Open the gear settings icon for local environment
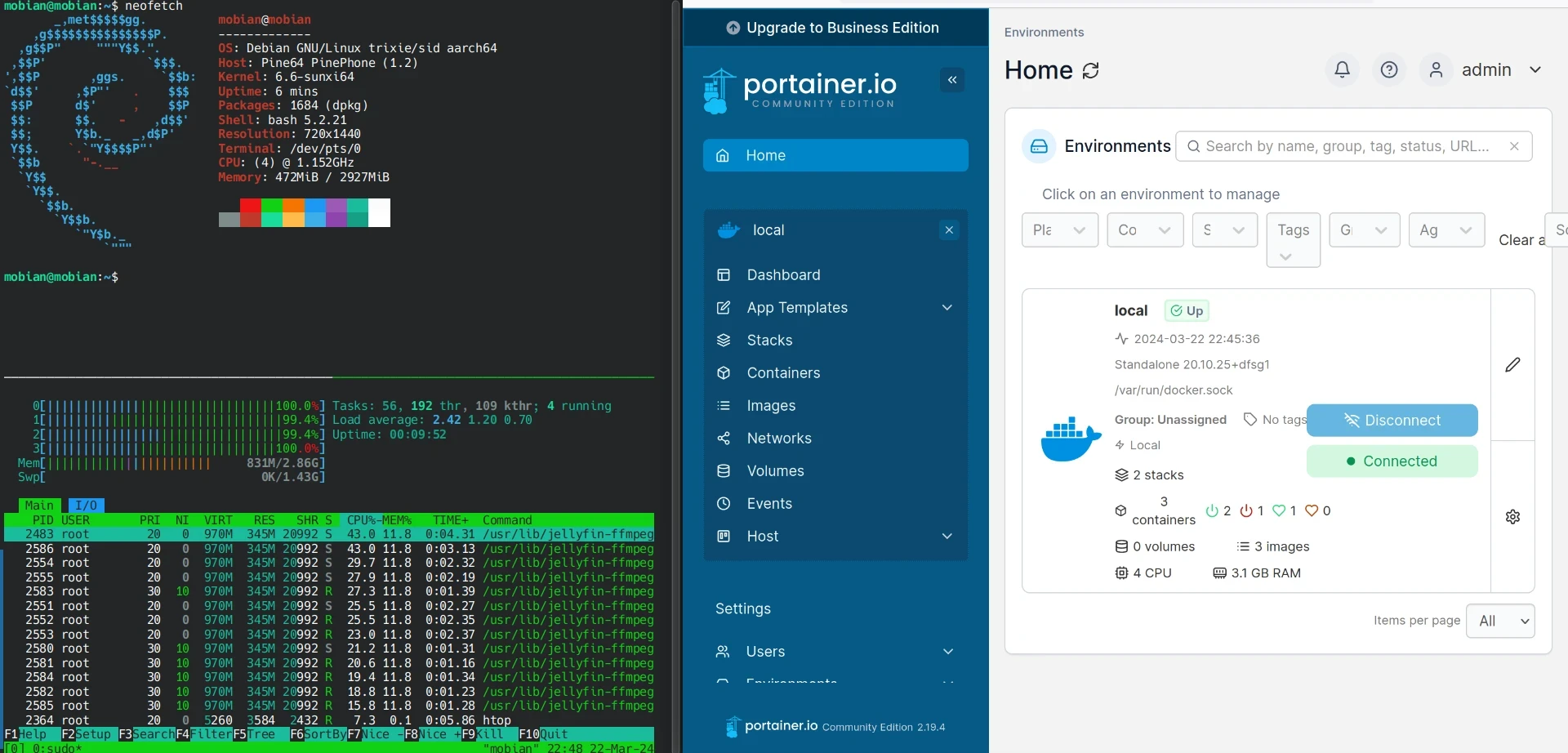 1512,517
